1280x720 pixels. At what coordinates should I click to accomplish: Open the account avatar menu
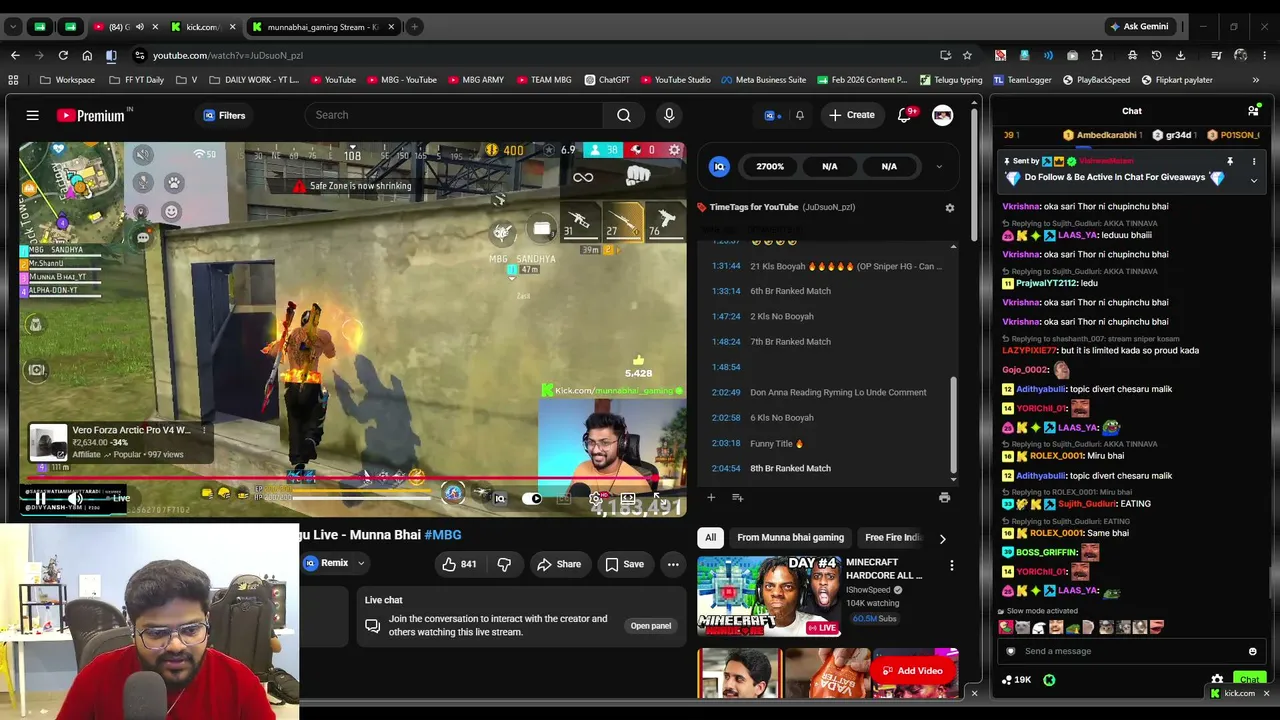(x=942, y=115)
